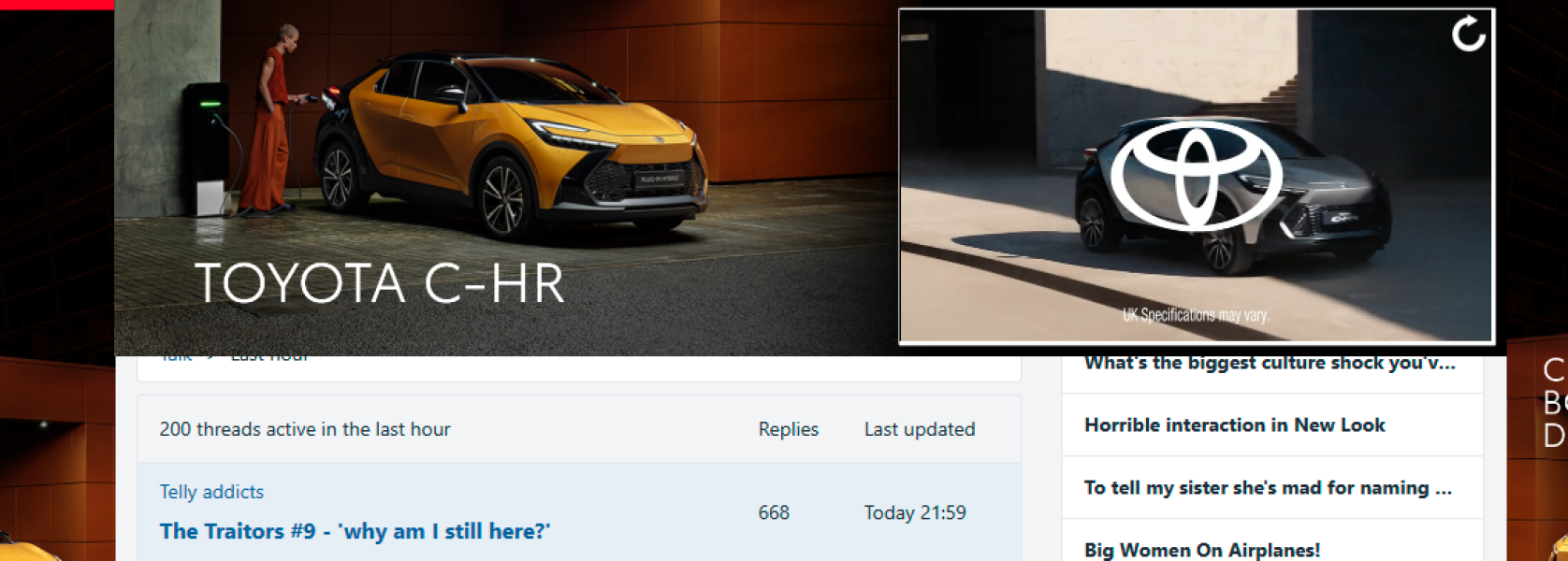Open 'To tell my sister she's mad' thread
The height and width of the screenshot is (561, 1568).
(x=1268, y=487)
